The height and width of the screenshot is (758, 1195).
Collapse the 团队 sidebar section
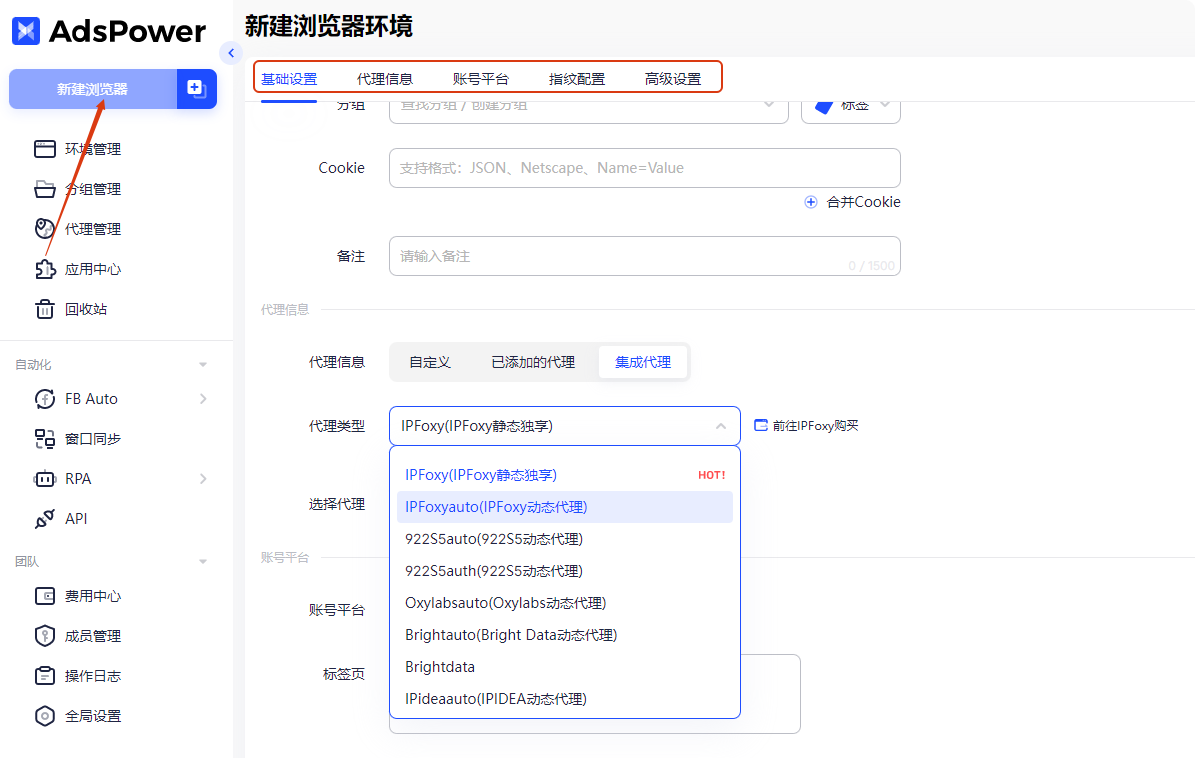(203, 561)
